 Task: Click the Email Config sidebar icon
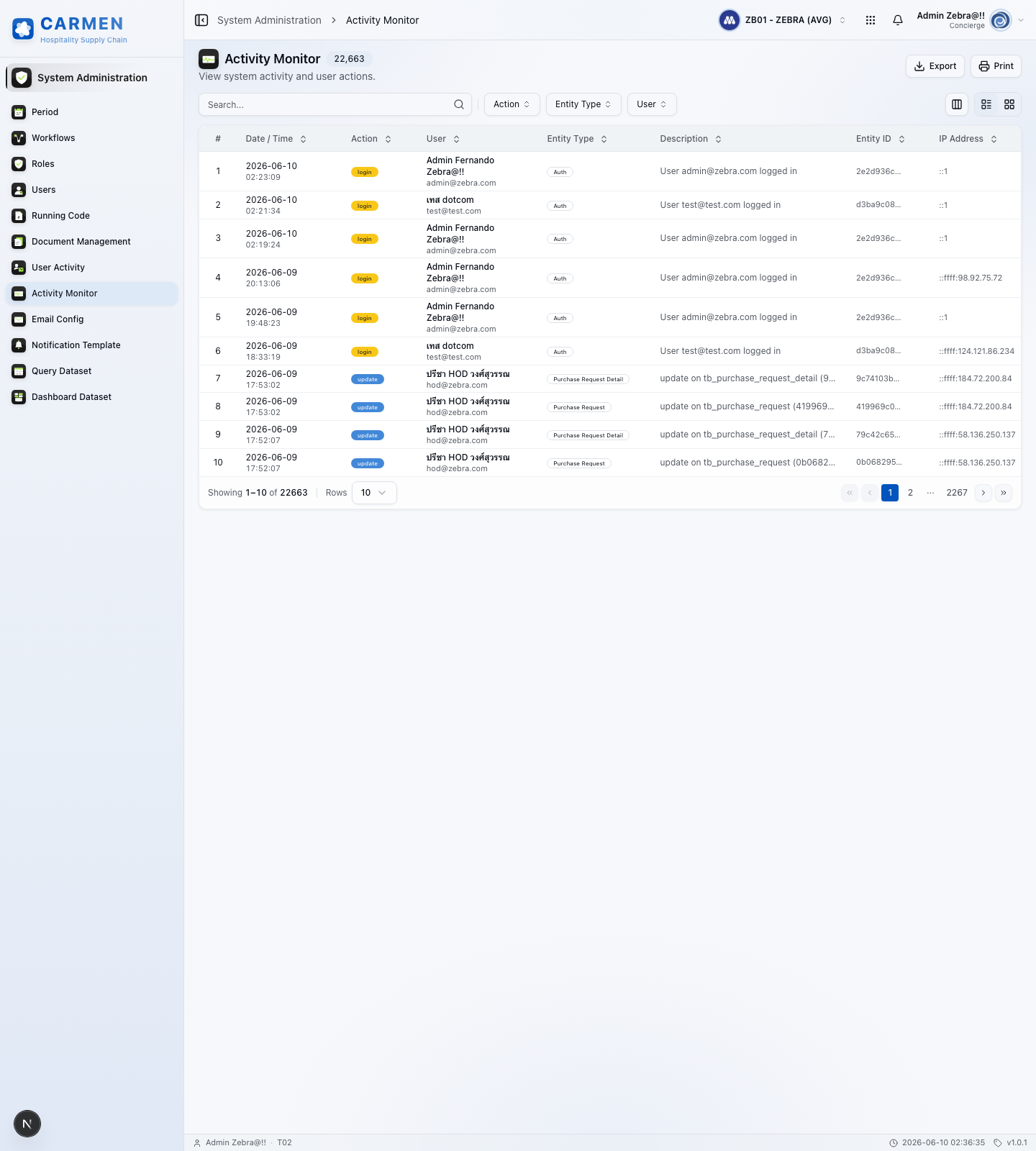point(19,319)
